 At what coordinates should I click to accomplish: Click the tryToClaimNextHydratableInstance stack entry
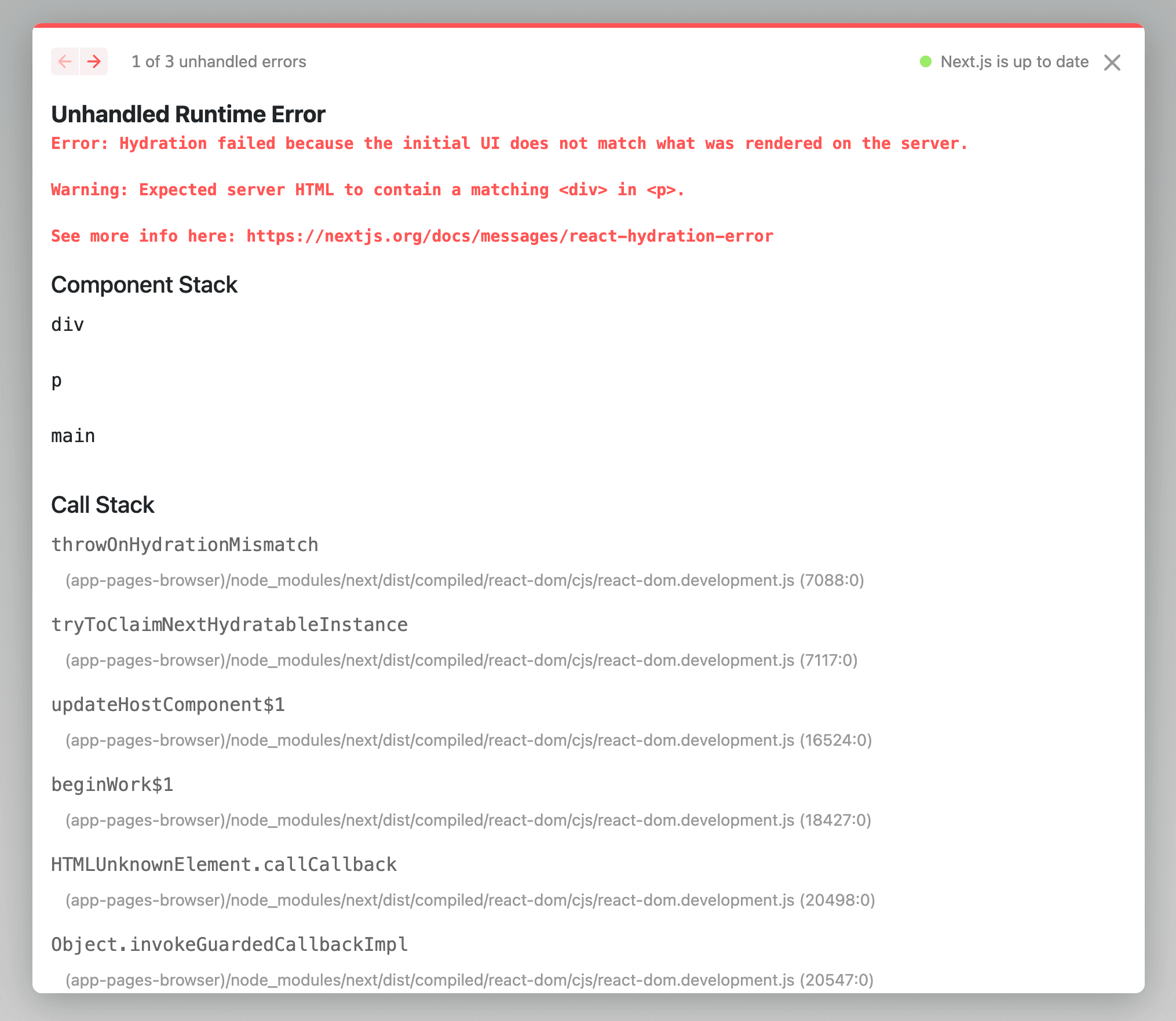click(229, 624)
